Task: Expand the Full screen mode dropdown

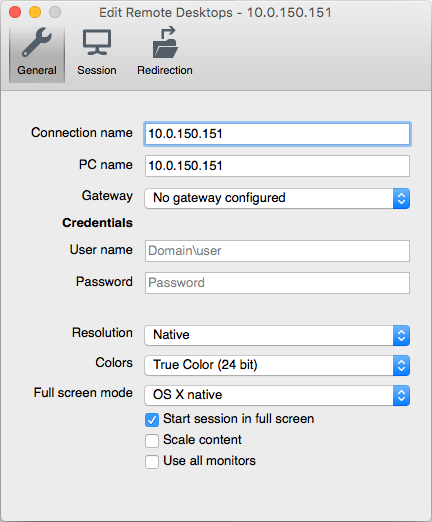Action: pyautogui.click(x=277, y=395)
